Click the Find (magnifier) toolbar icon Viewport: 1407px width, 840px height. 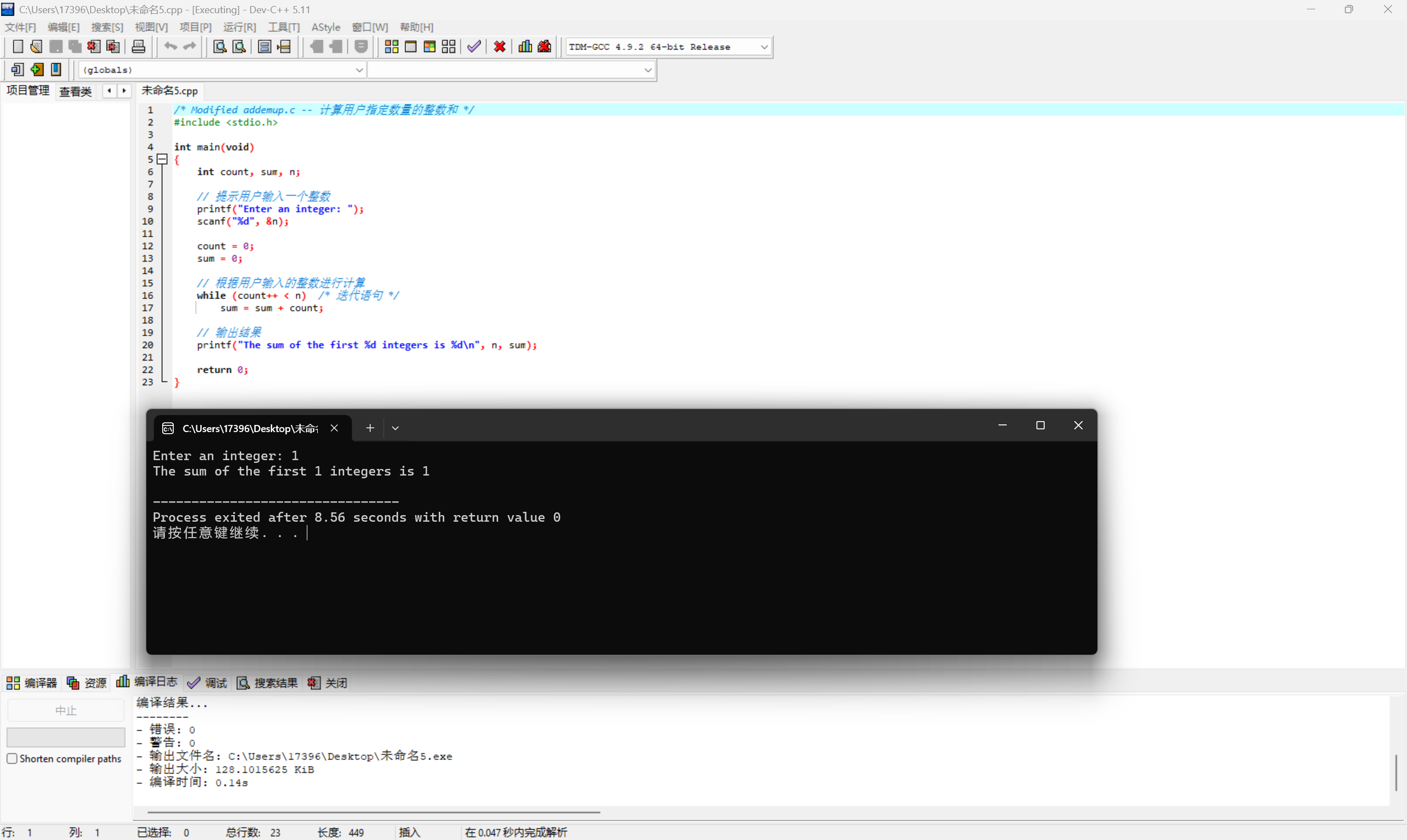[x=219, y=47]
